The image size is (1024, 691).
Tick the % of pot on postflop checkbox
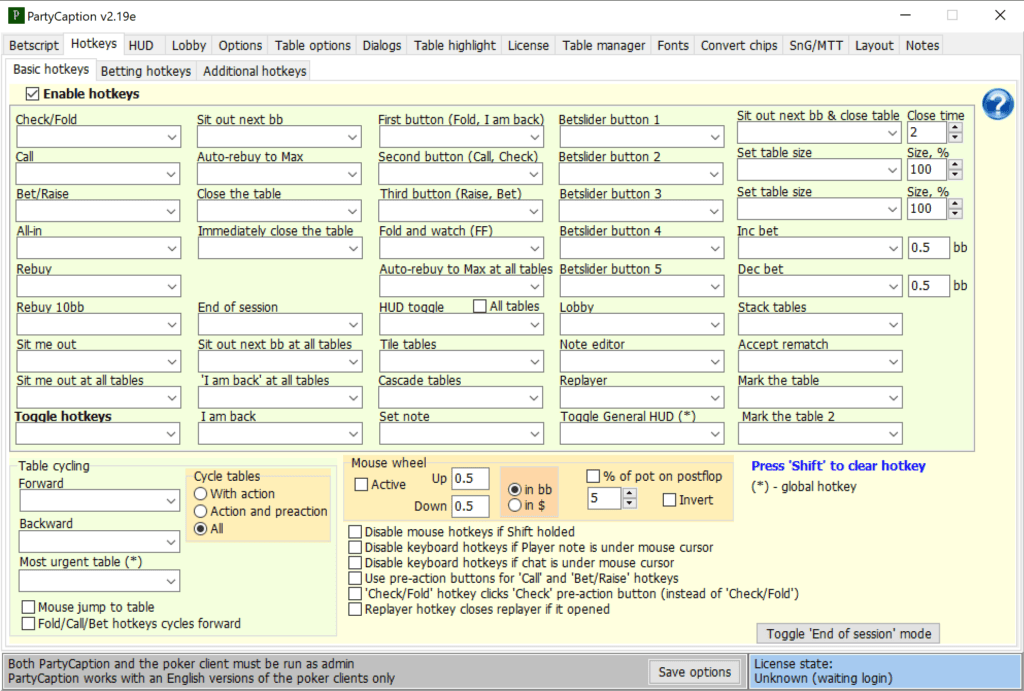pyautogui.click(x=593, y=476)
